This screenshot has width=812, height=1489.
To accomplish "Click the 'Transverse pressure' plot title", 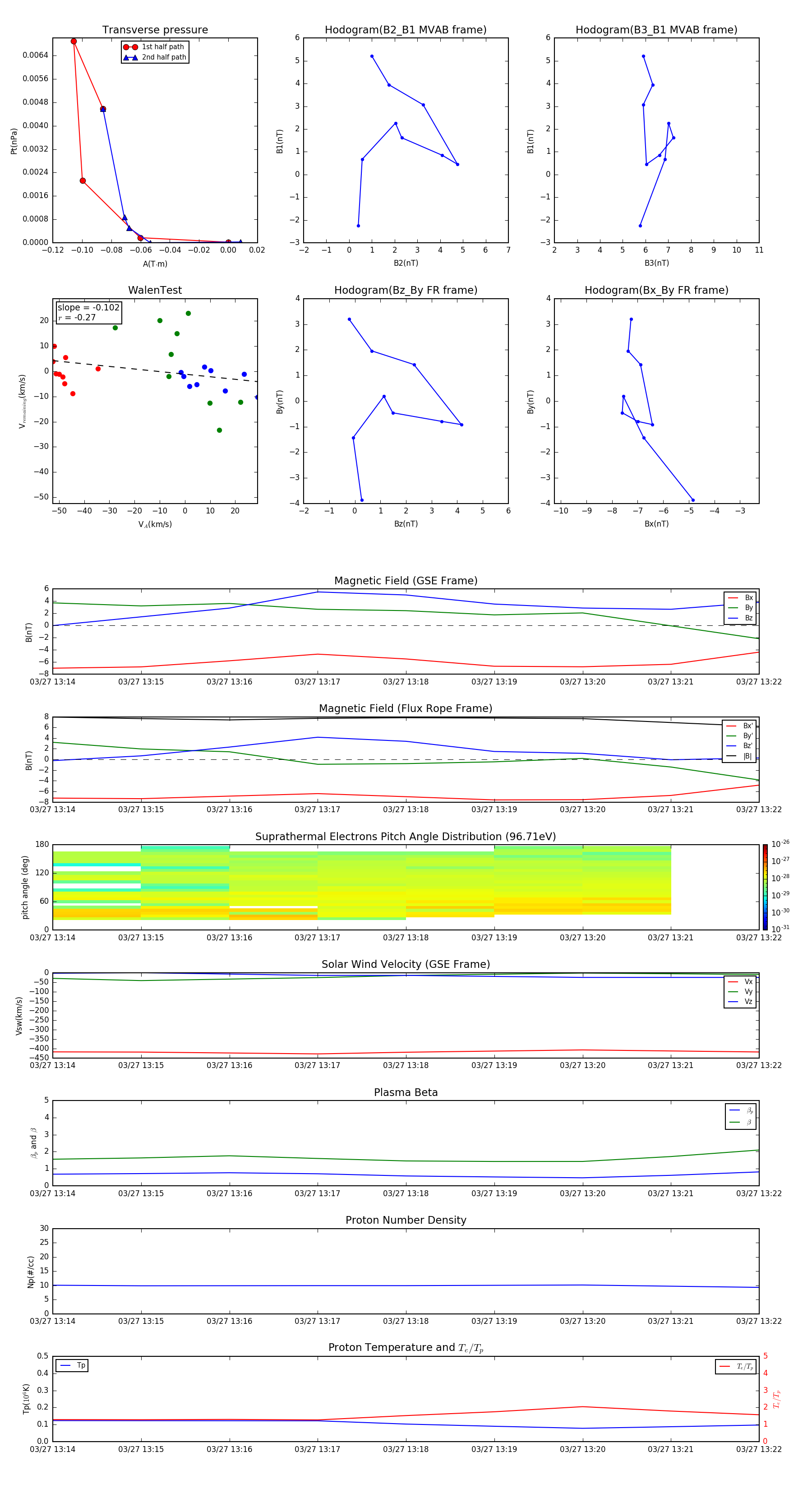I will (155, 30).
